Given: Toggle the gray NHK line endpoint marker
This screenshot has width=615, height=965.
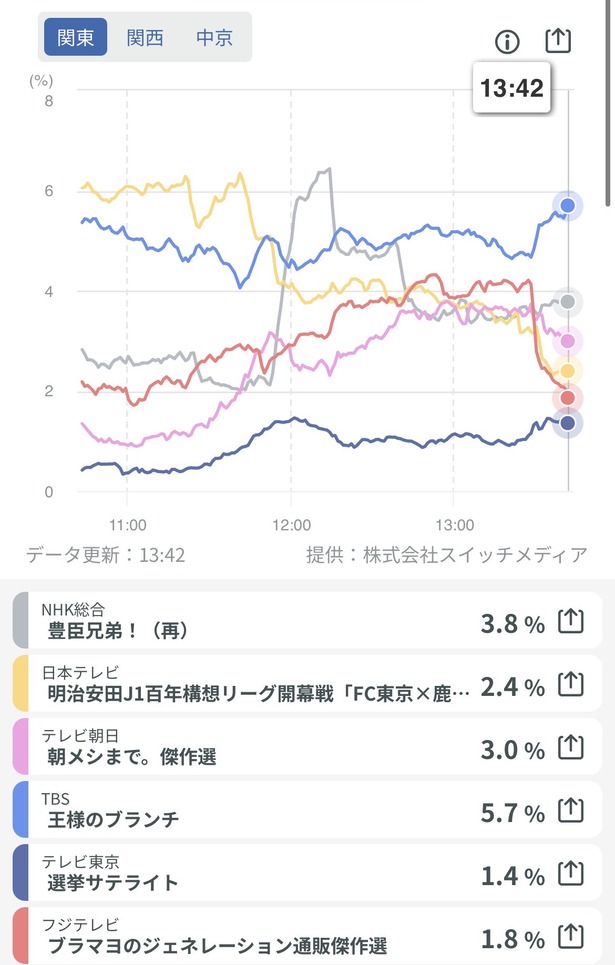Looking at the screenshot, I should click(x=567, y=303).
